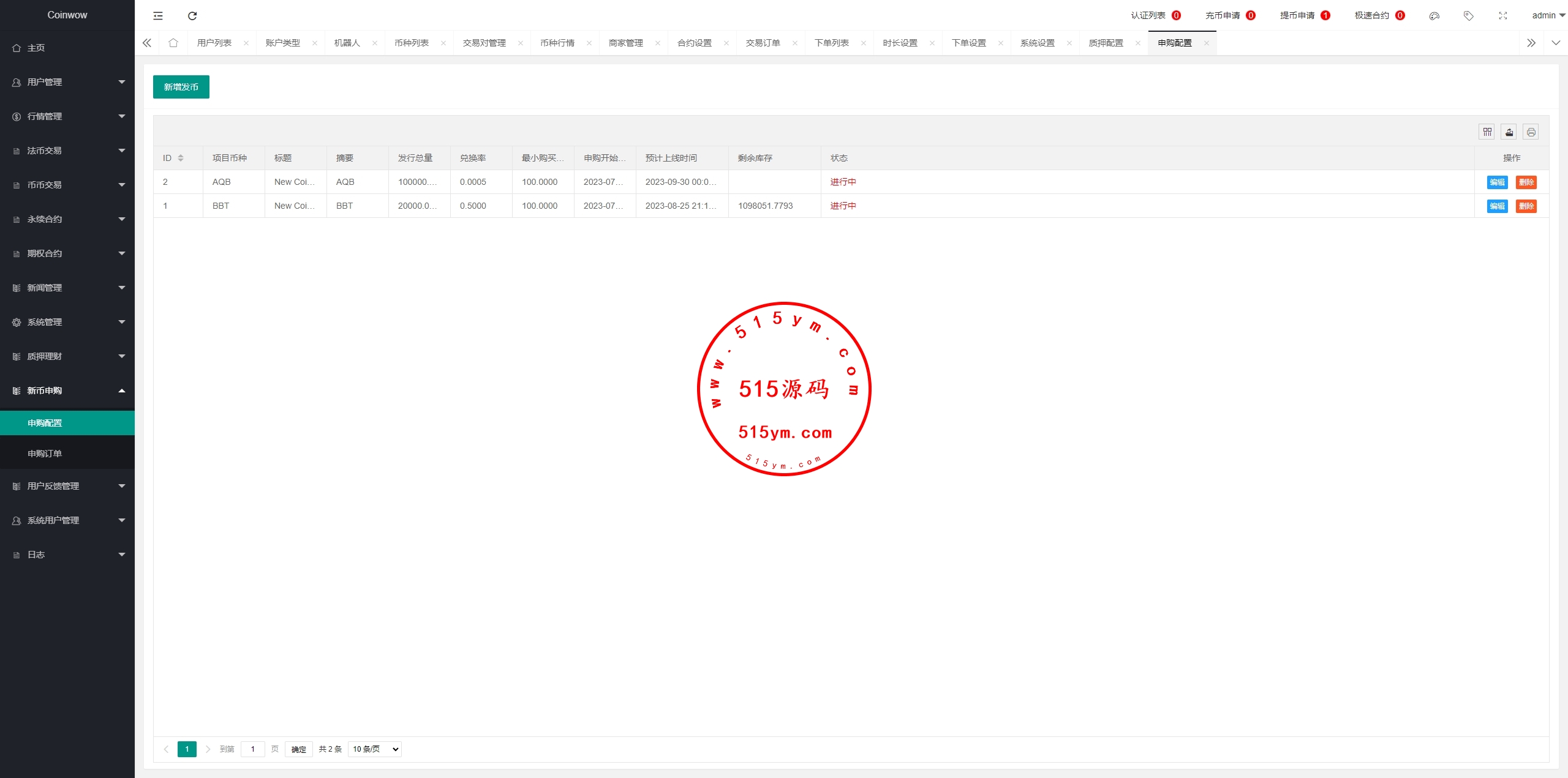Go to home tab icon
This screenshot has width=1568, height=778.
pyautogui.click(x=173, y=43)
